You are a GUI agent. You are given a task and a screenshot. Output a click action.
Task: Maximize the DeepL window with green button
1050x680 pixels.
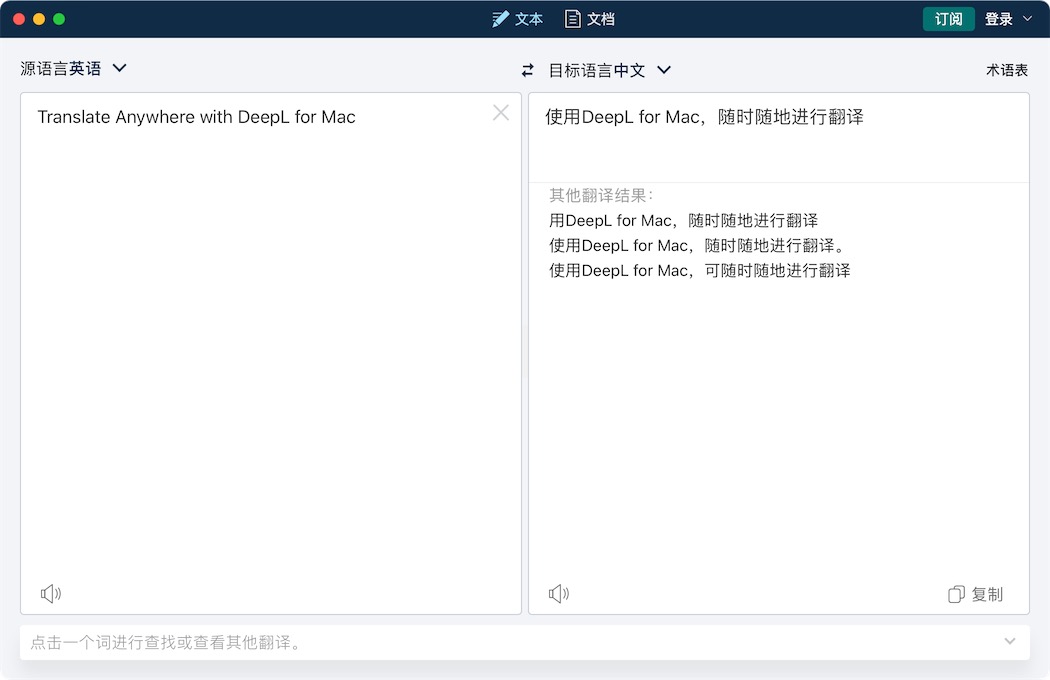coord(59,19)
